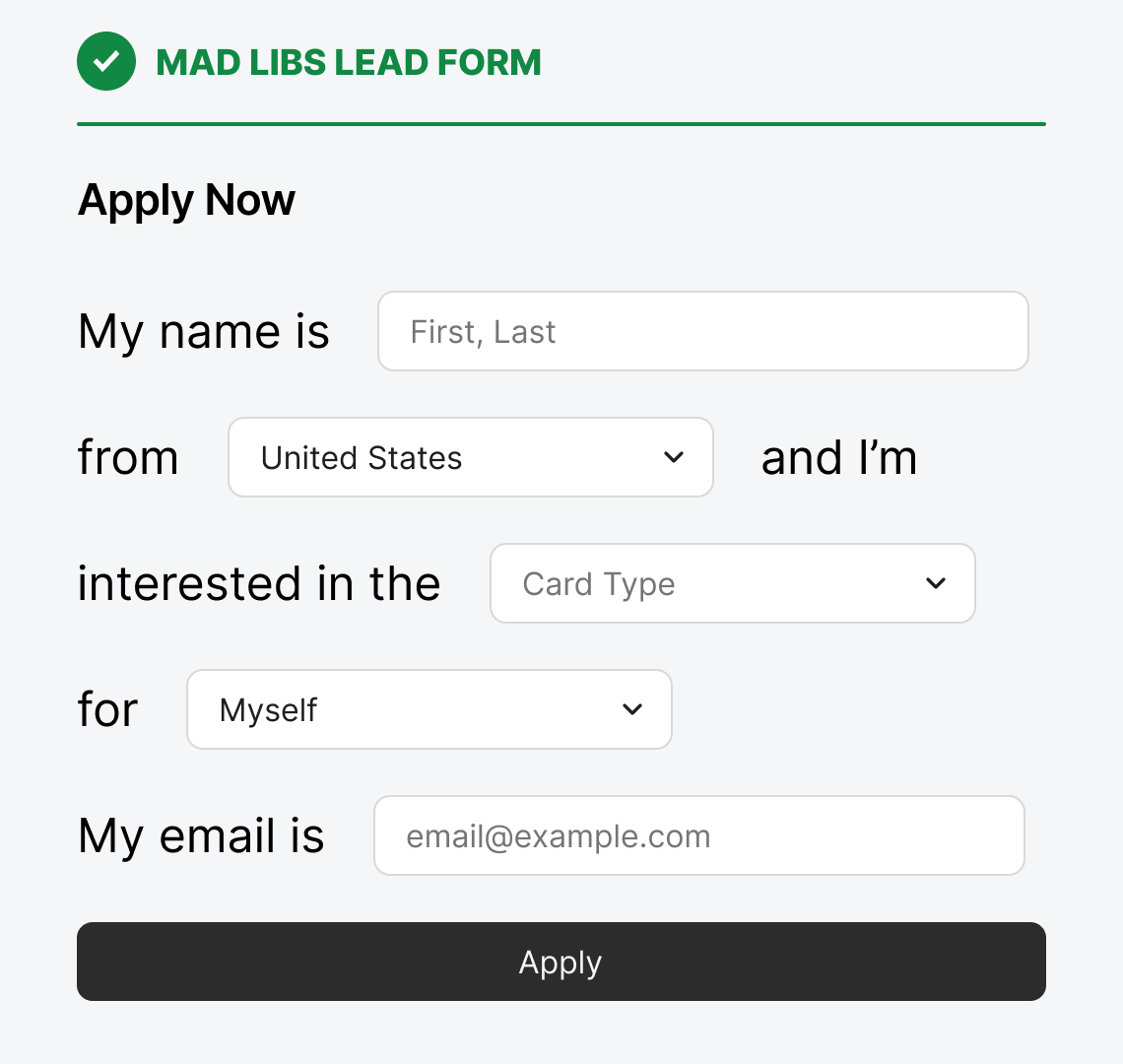Click the chevron arrow in Myself dropdown
This screenshot has height=1064, width=1123.
(x=632, y=709)
